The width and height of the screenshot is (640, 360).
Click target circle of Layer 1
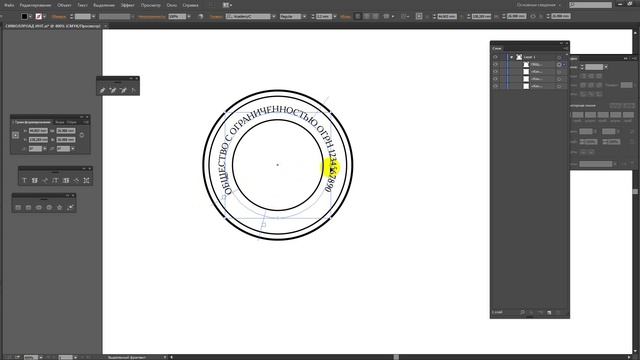click(x=559, y=57)
